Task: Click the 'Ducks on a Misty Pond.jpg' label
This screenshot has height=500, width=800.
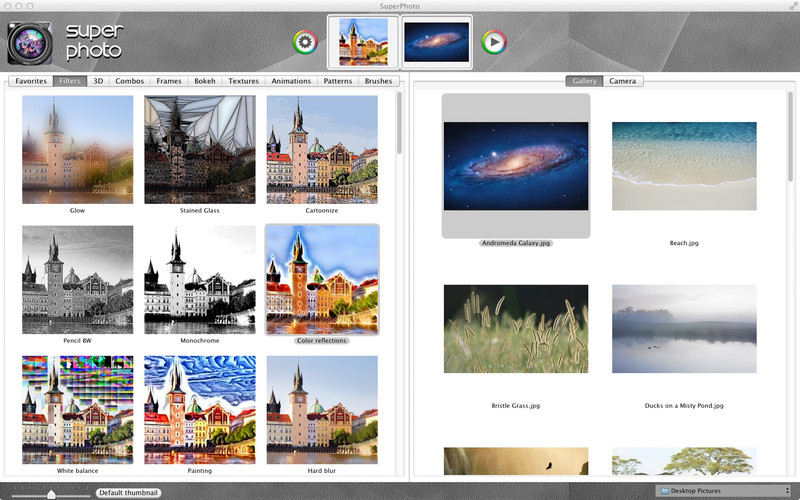Action: click(x=684, y=406)
